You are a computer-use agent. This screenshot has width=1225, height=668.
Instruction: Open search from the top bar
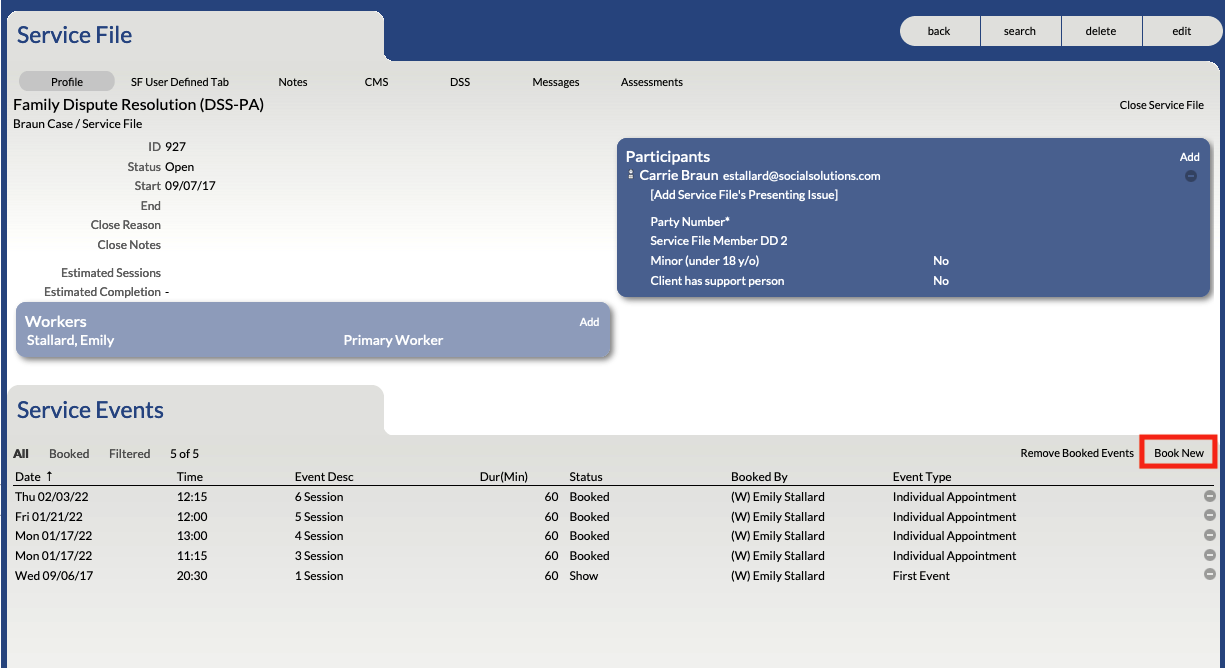tap(1020, 31)
